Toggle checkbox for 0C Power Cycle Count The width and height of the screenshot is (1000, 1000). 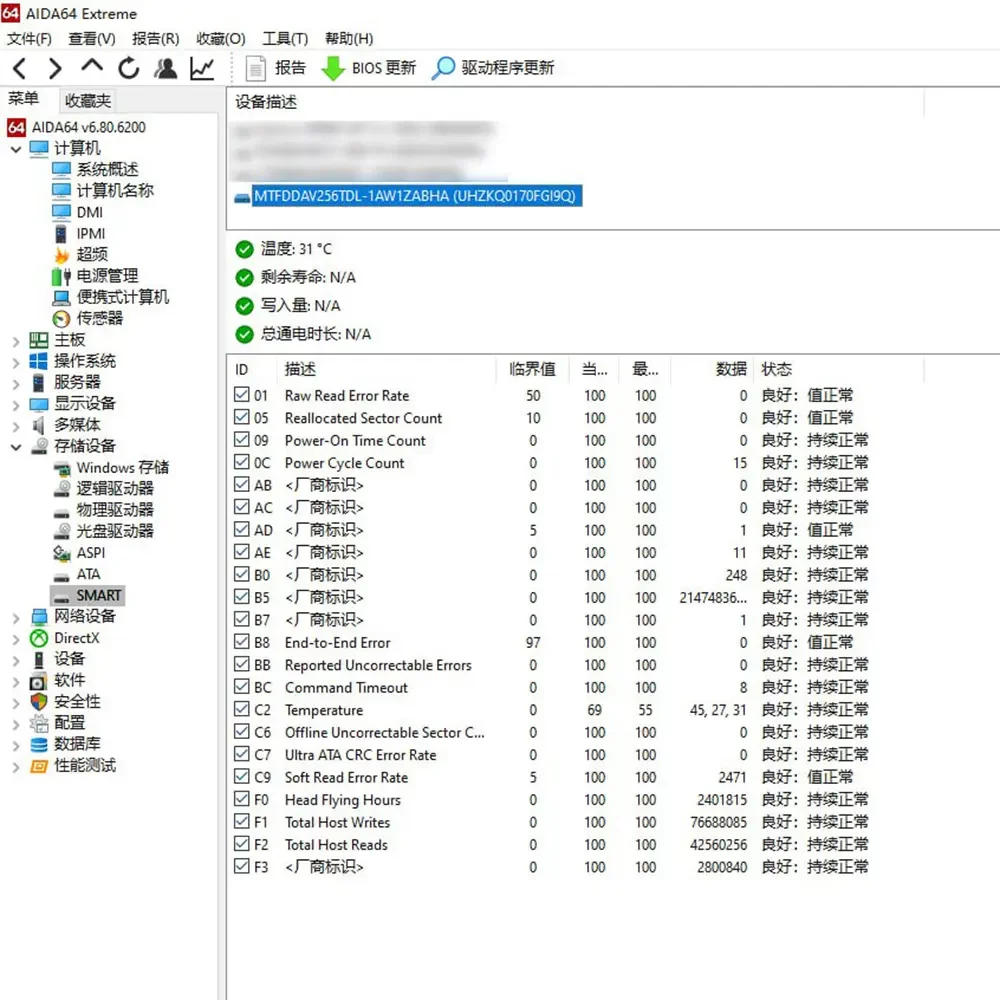242,462
